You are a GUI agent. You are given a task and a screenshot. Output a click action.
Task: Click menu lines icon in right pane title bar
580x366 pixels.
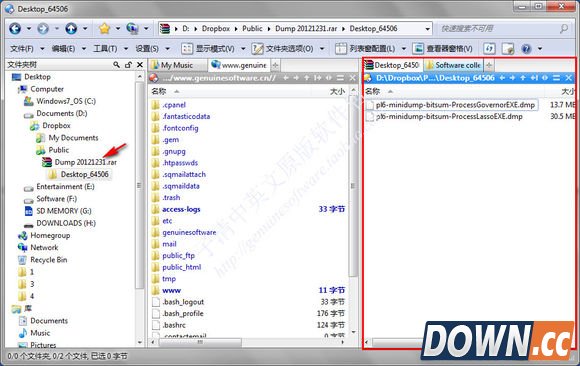(556, 78)
